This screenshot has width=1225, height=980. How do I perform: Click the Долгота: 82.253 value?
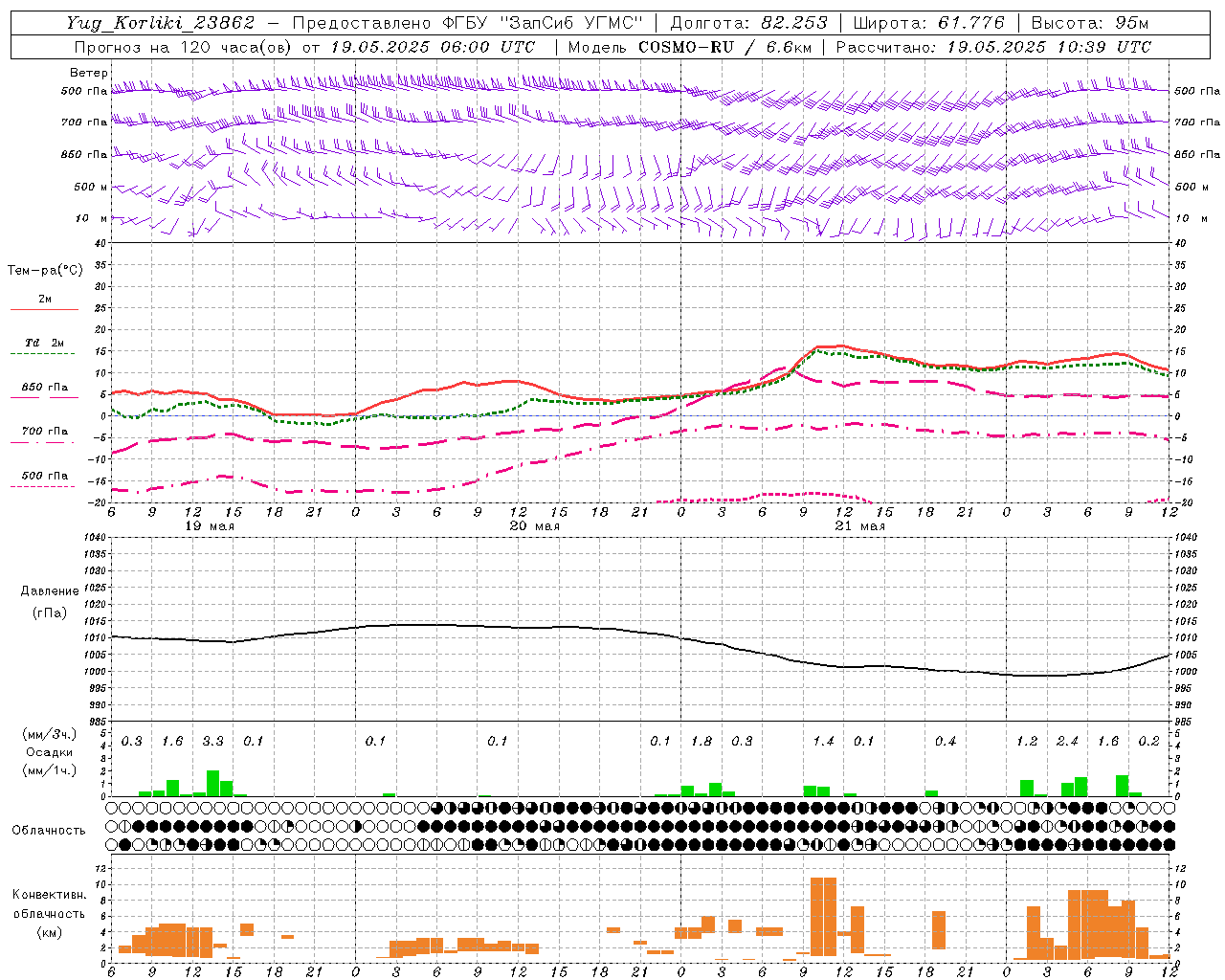click(749, 23)
